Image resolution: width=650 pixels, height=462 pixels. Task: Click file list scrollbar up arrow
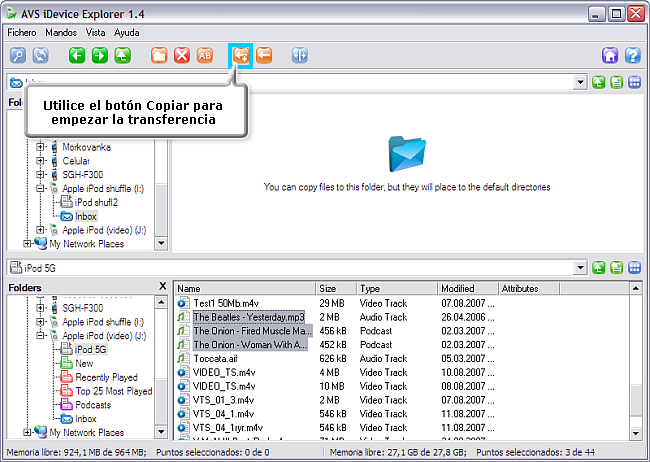pos(636,288)
